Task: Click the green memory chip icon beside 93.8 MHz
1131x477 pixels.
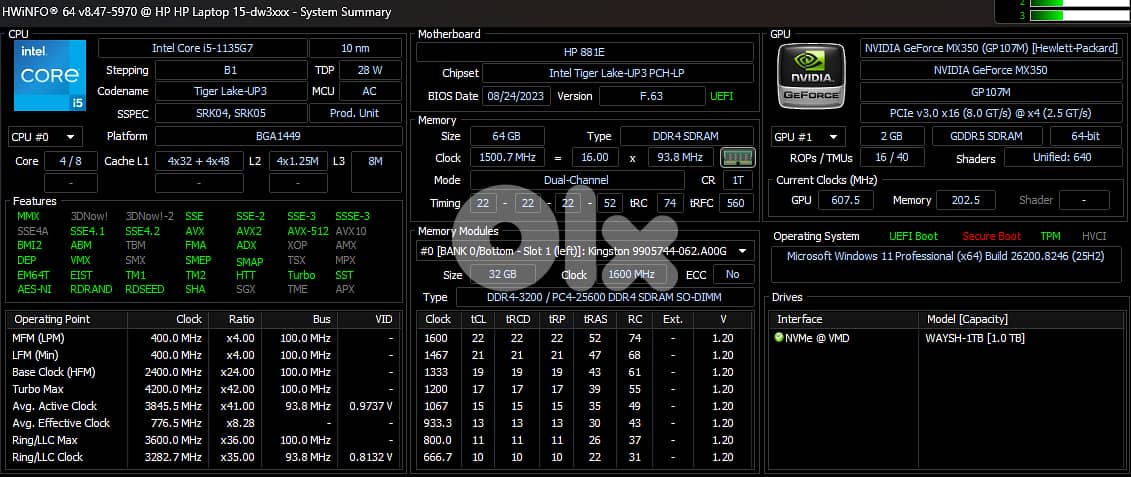Action: (x=737, y=157)
